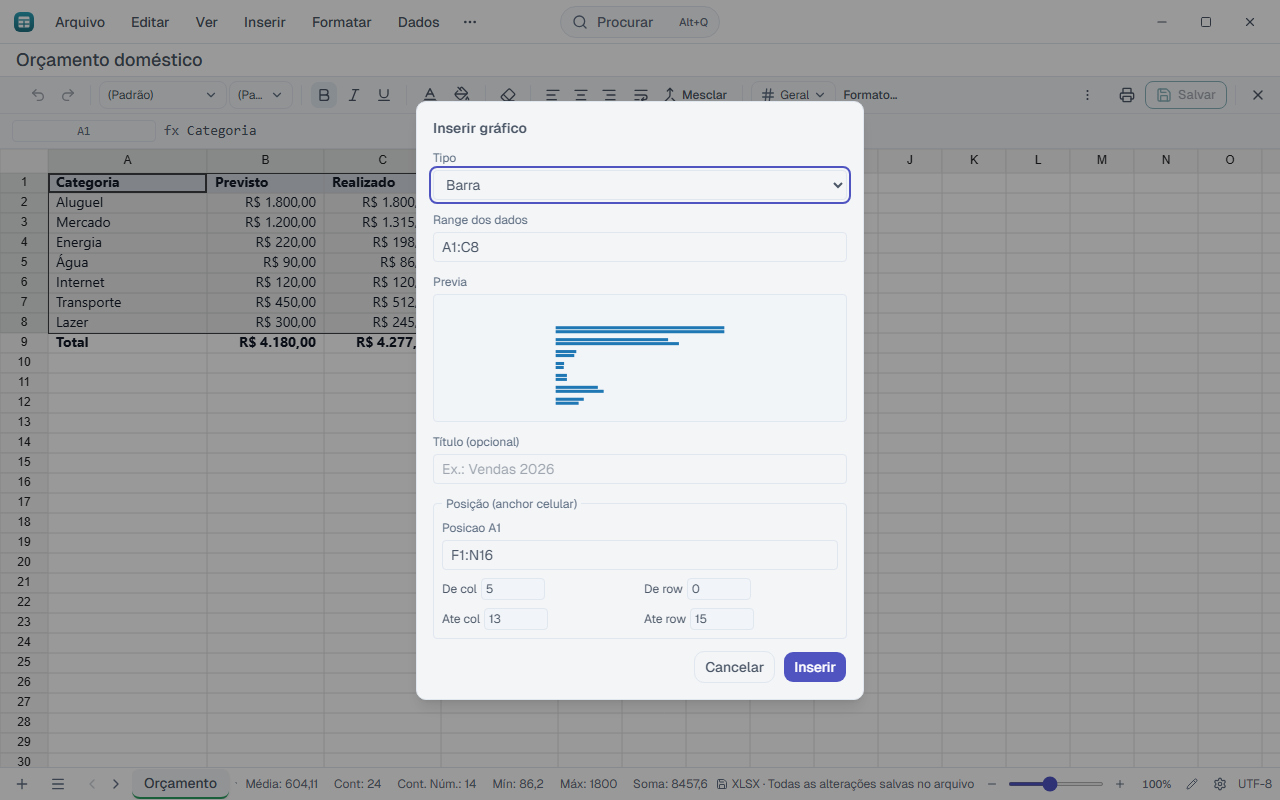Viewport: 1280px width, 800px height.
Task: Open the toolbar overflow three-dot menu
Action: (x=1088, y=95)
